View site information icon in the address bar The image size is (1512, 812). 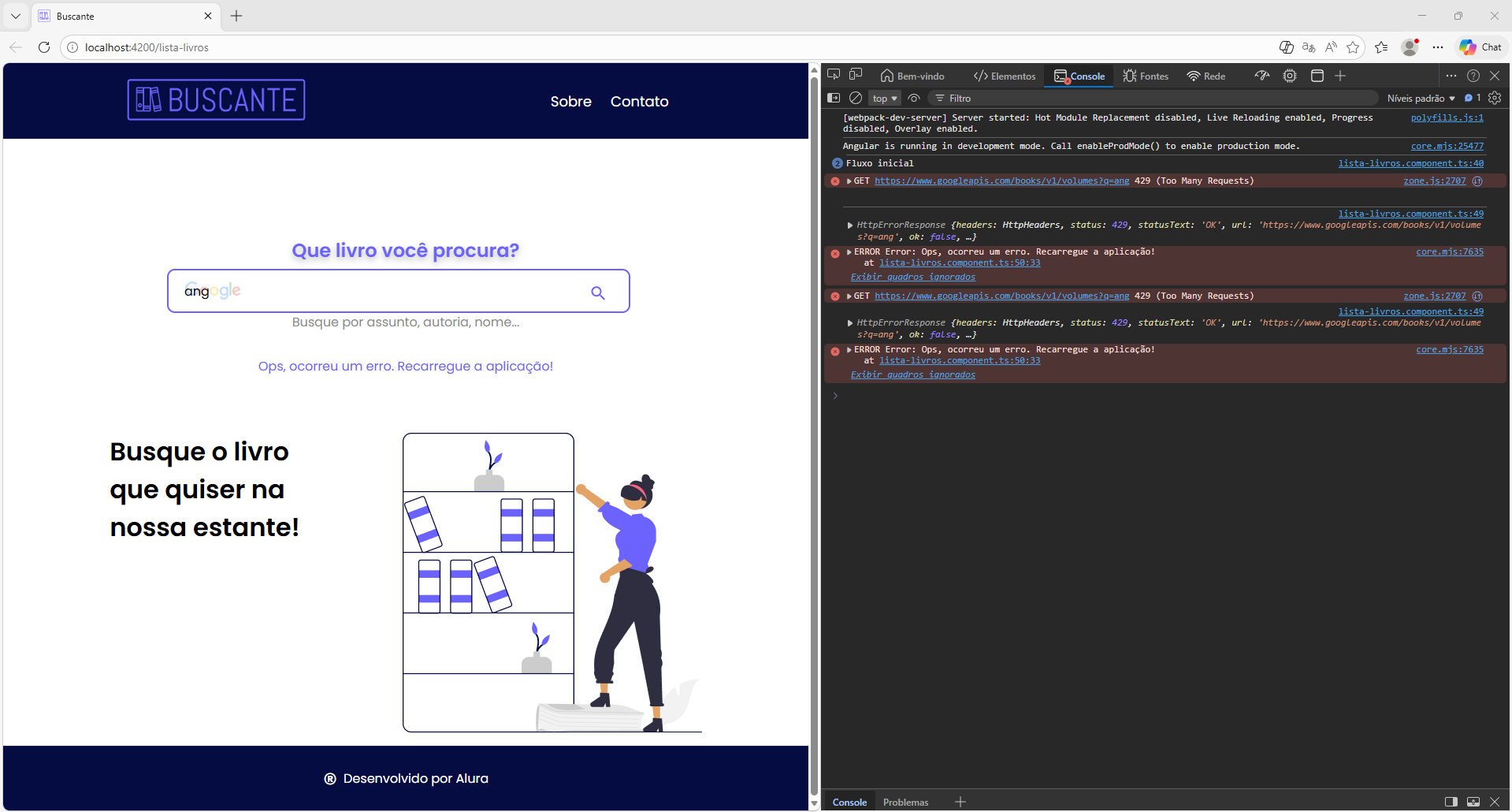coord(72,47)
